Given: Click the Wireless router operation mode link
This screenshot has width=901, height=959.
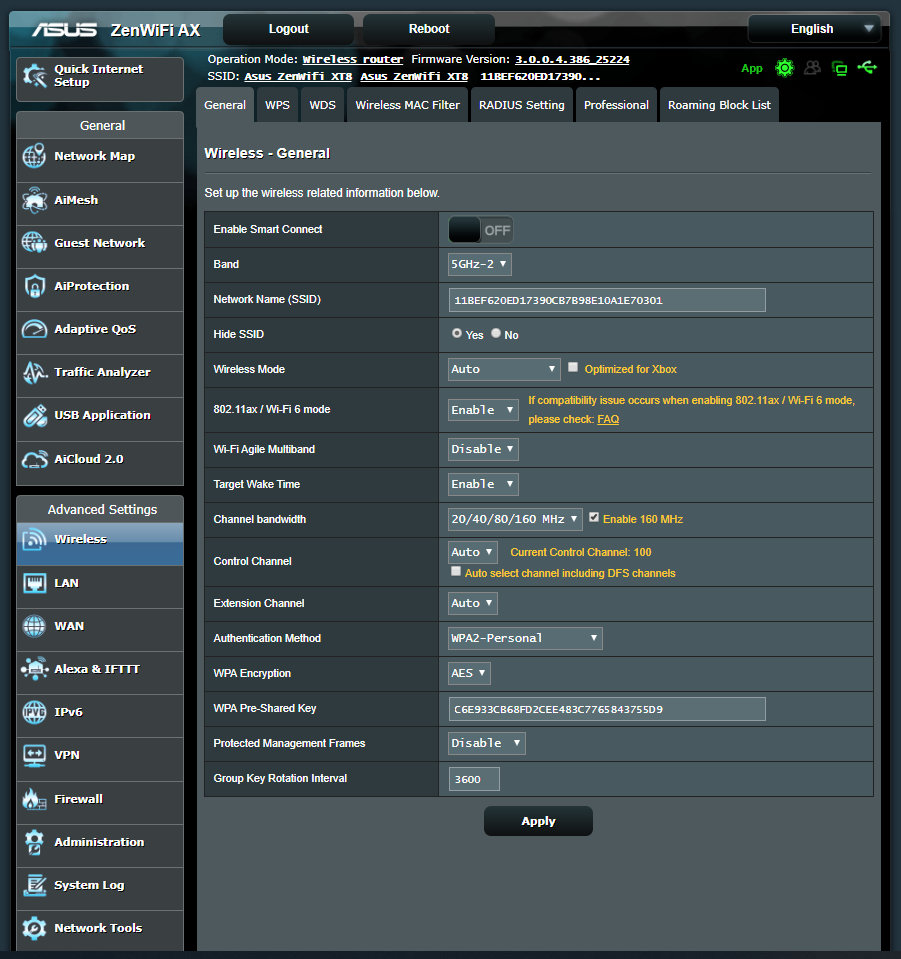Looking at the screenshot, I should coord(353,59).
